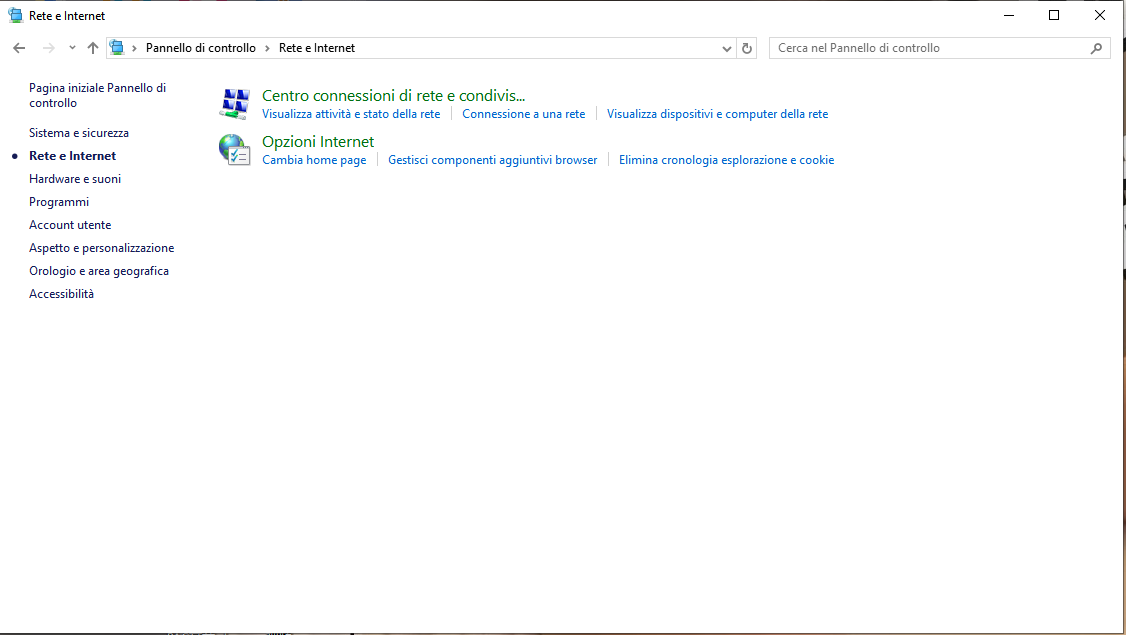Refresh the address bar view

click(x=747, y=48)
